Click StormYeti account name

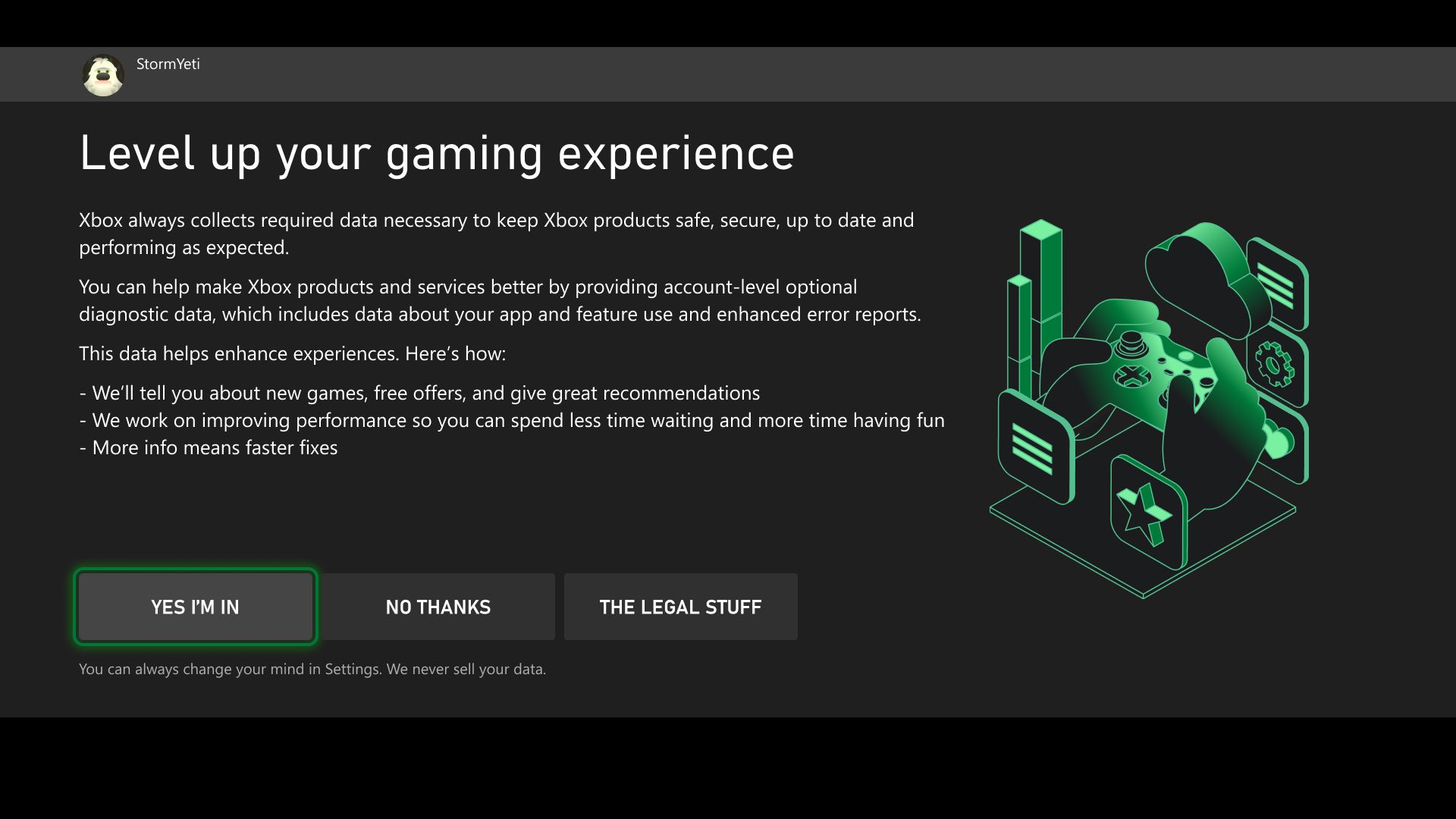click(167, 63)
